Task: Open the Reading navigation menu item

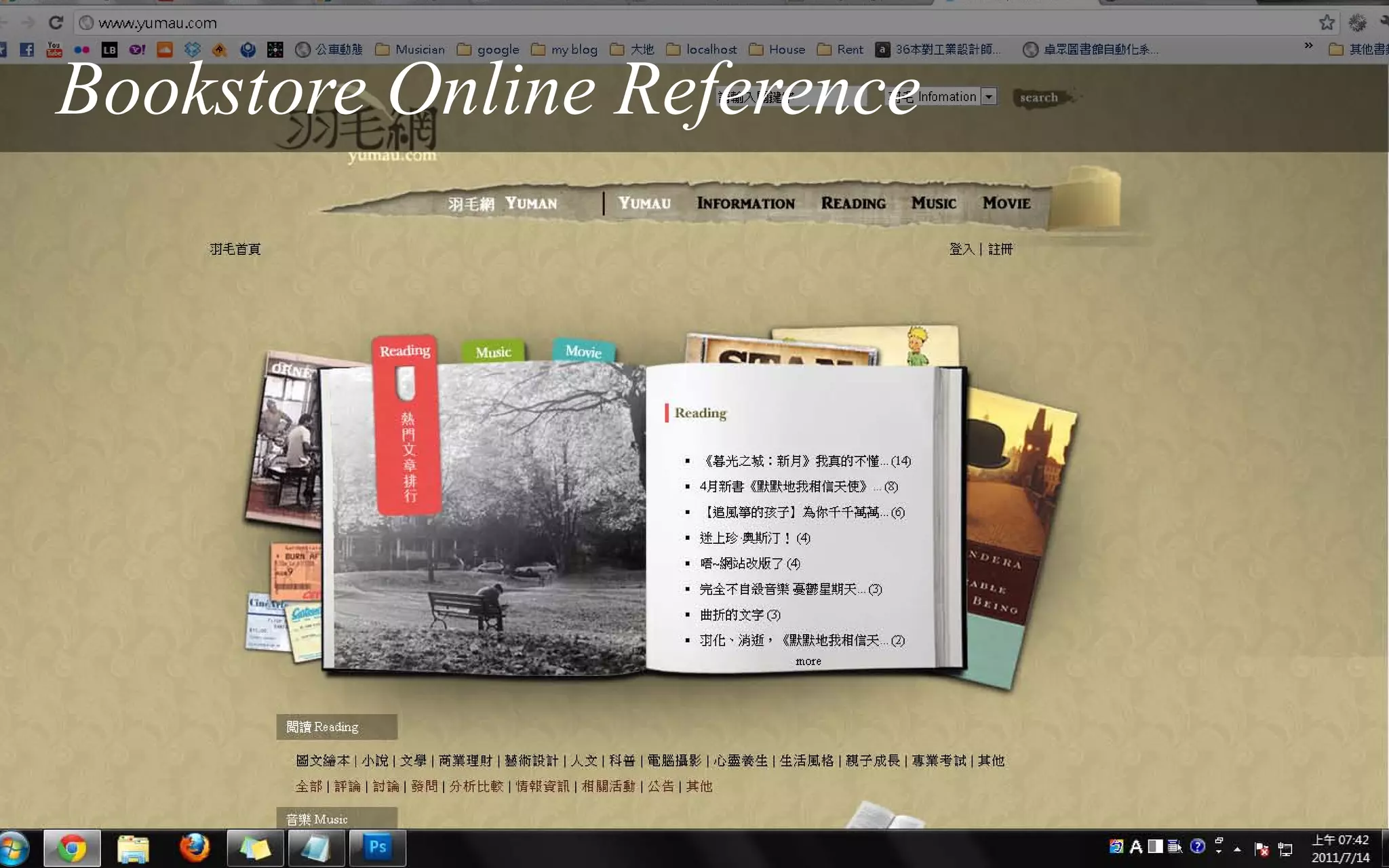Action: pyautogui.click(x=853, y=203)
